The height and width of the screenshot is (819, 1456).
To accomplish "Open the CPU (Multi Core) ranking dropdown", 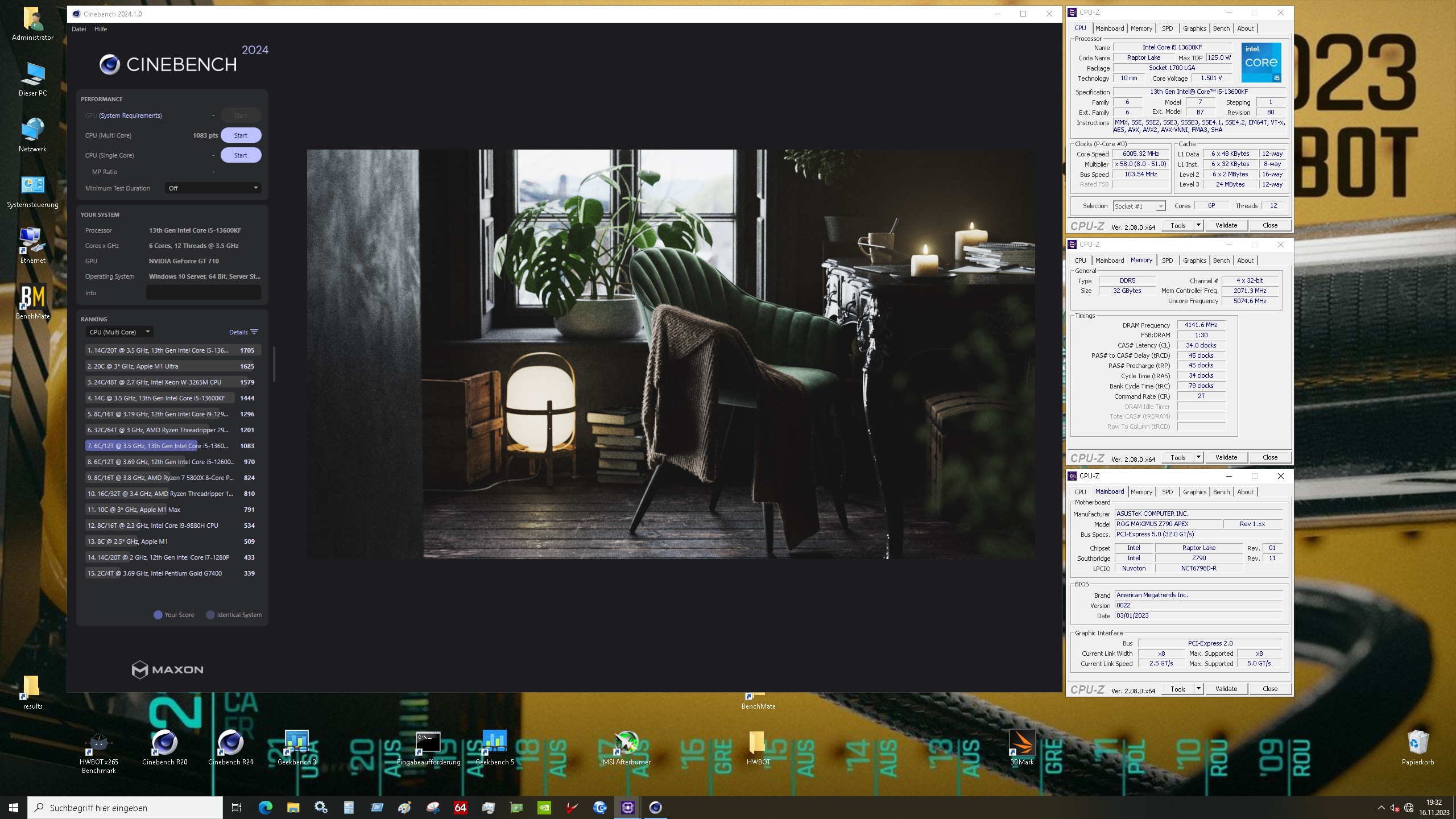I will (119, 332).
